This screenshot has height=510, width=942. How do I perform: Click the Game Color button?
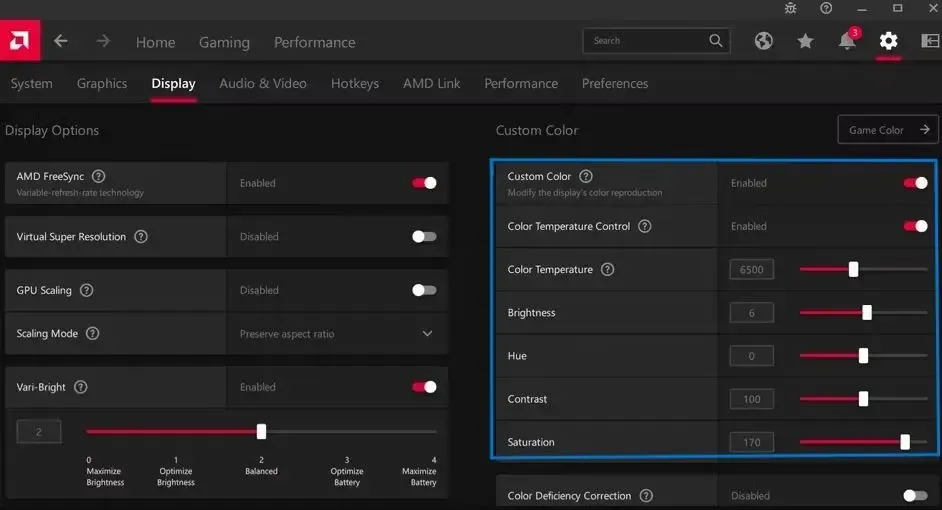click(887, 130)
